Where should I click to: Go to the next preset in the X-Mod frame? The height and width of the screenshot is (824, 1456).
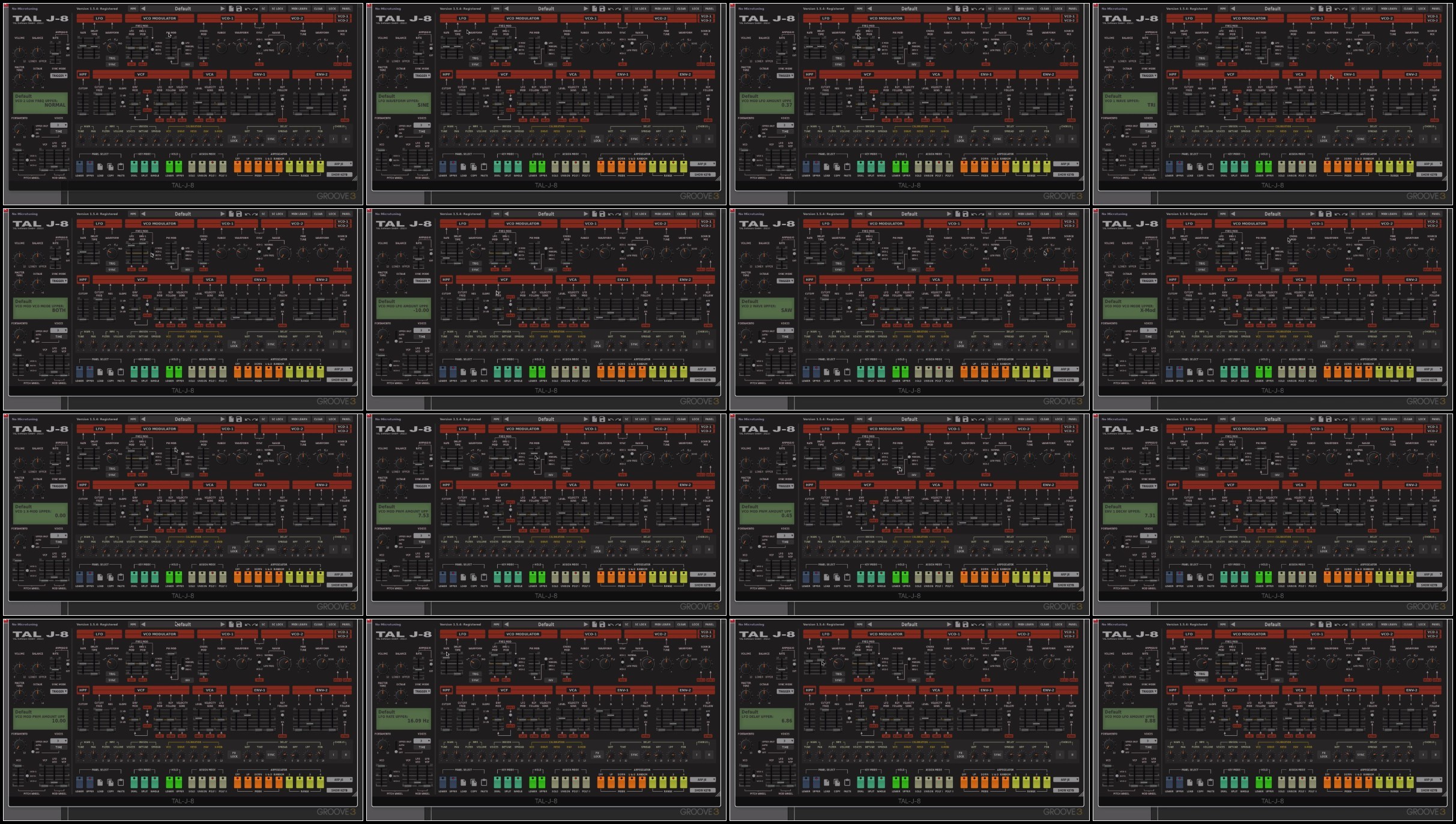coord(1313,214)
